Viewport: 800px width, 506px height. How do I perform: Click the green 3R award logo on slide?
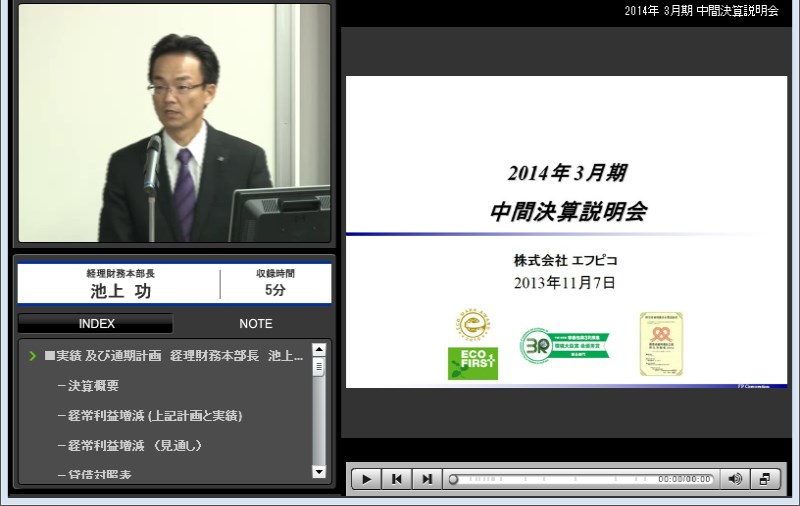tap(565, 345)
